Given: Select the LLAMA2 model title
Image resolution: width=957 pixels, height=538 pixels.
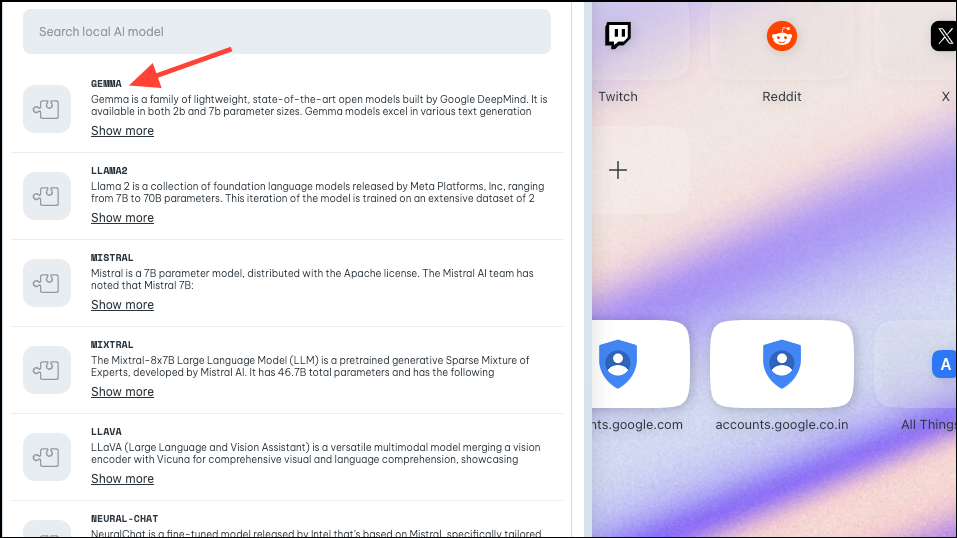Looking at the screenshot, I should pos(109,170).
